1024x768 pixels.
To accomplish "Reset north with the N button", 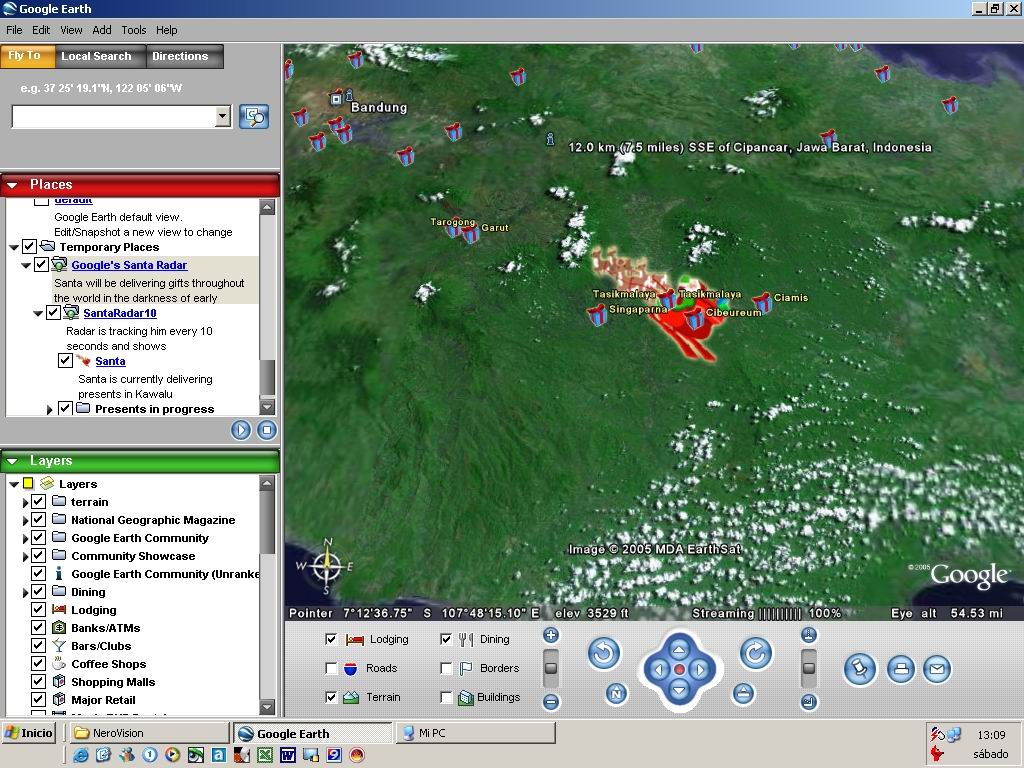I will pos(615,694).
